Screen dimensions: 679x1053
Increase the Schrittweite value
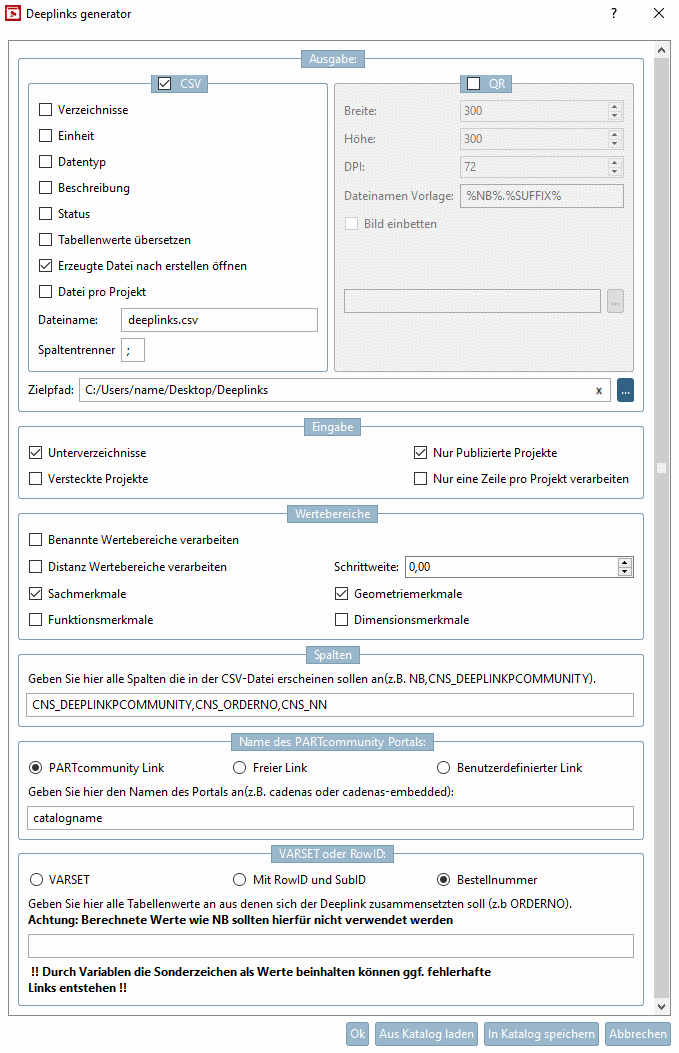[625, 561]
